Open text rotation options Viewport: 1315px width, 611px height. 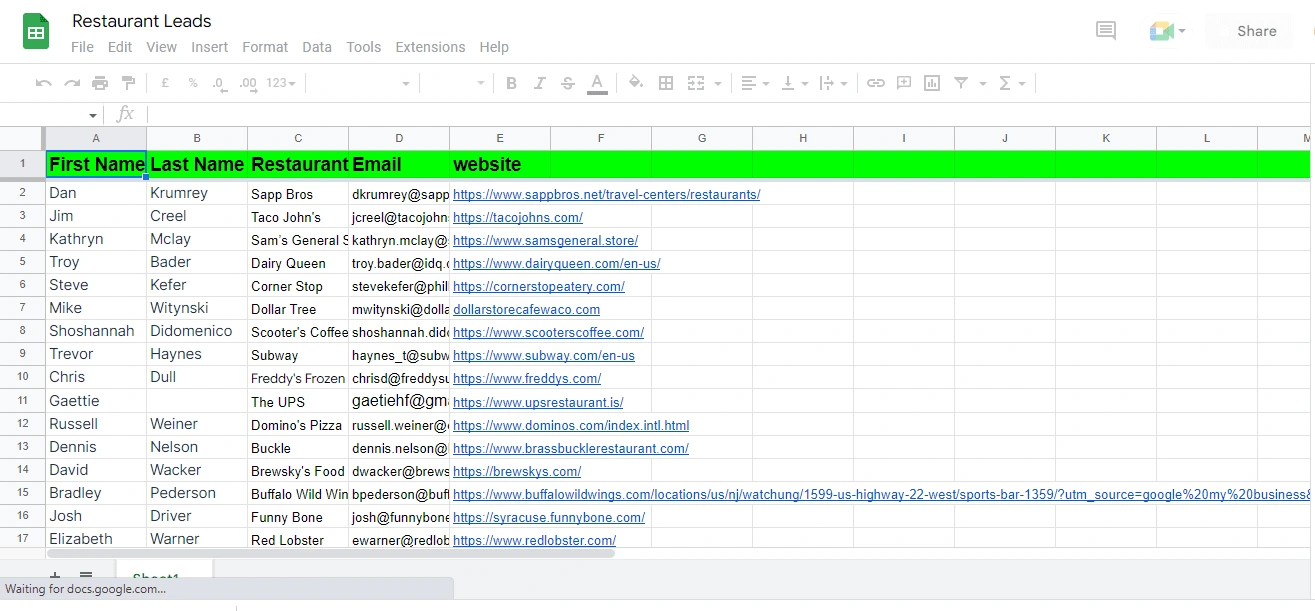(x=833, y=83)
